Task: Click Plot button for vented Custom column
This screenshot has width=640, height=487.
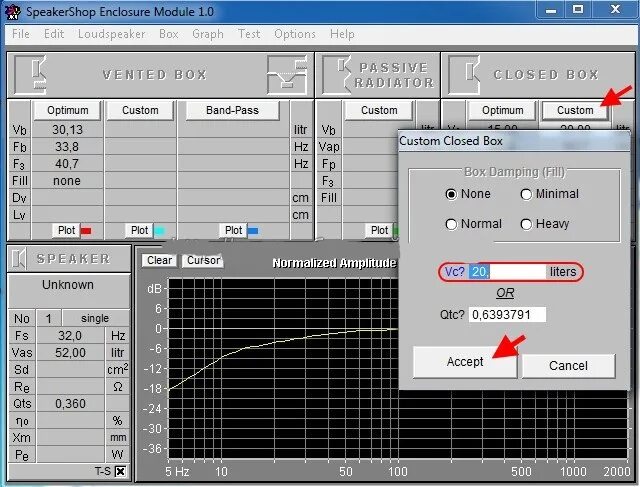Action: [x=139, y=231]
